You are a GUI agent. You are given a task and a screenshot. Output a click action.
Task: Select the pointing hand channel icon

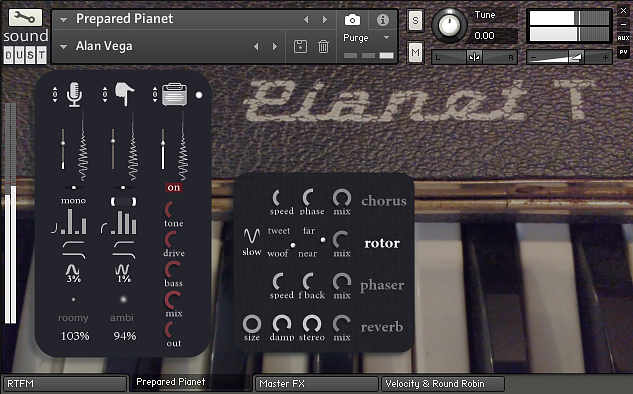click(125, 94)
